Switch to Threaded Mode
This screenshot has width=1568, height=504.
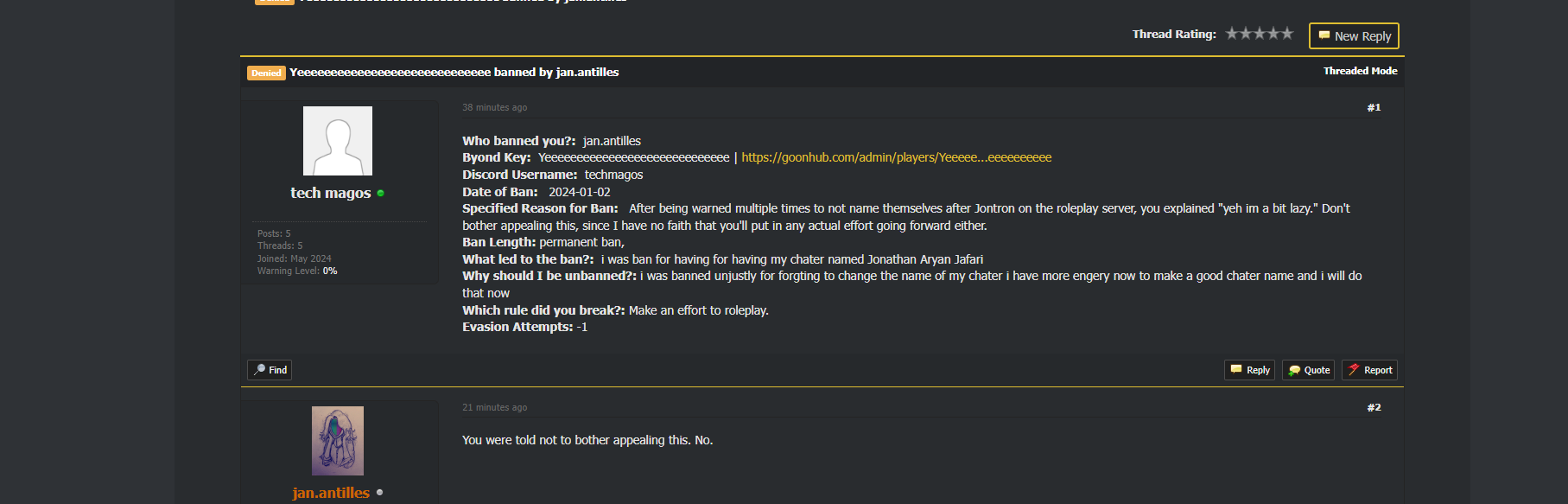1360,71
